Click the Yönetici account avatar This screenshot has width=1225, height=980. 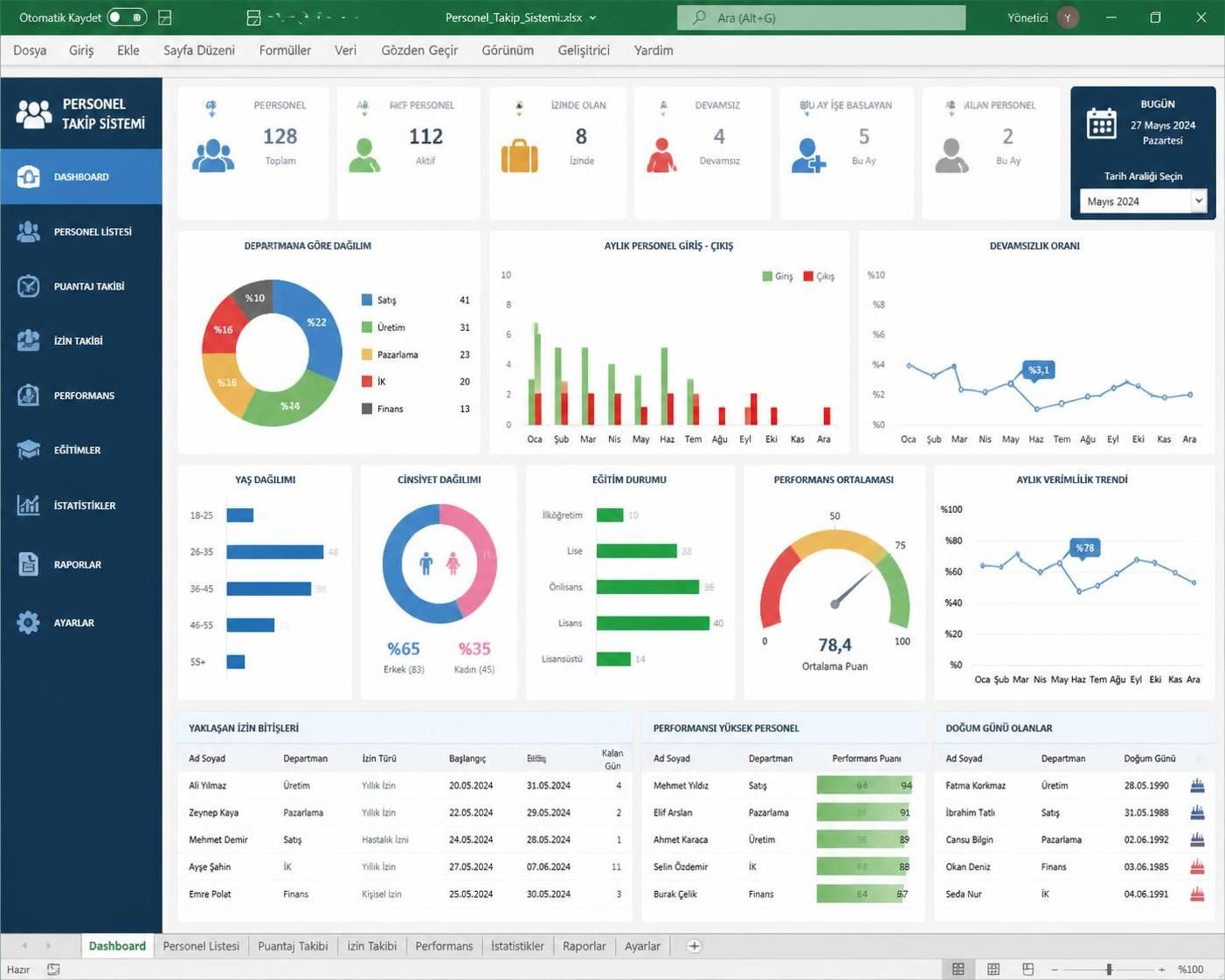(1068, 17)
